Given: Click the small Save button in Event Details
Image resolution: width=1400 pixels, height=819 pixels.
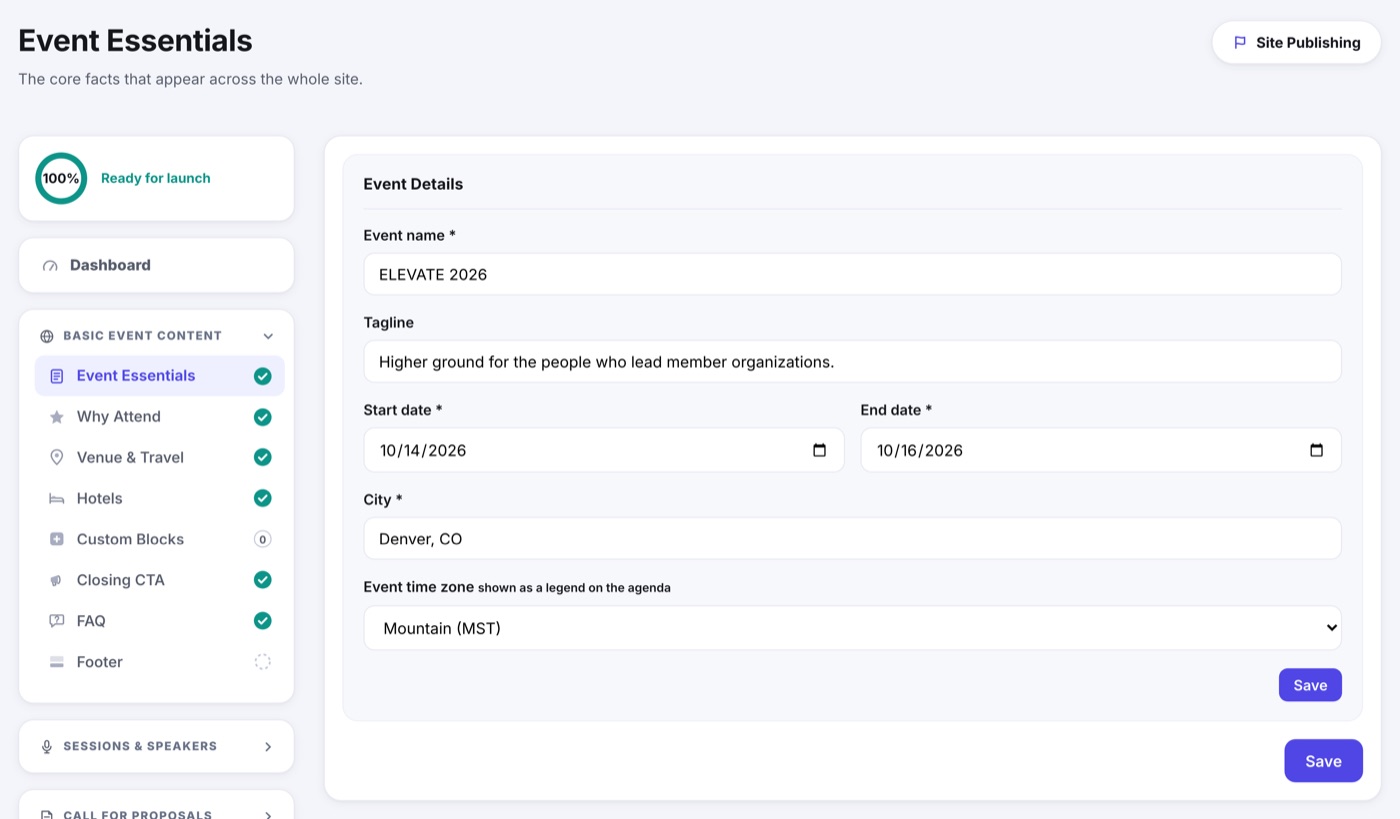Looking at the screenshot, I should pyautogui.click(x=1310, y=685).
